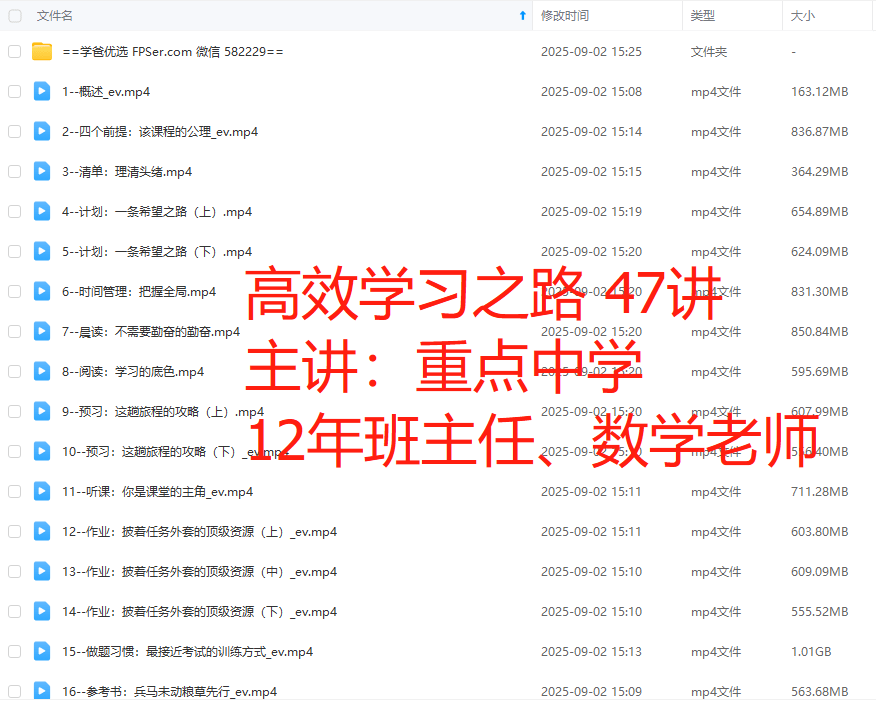Open file 12--作业：披着任务外套的顶级资源（上）

tap(199, 532)
